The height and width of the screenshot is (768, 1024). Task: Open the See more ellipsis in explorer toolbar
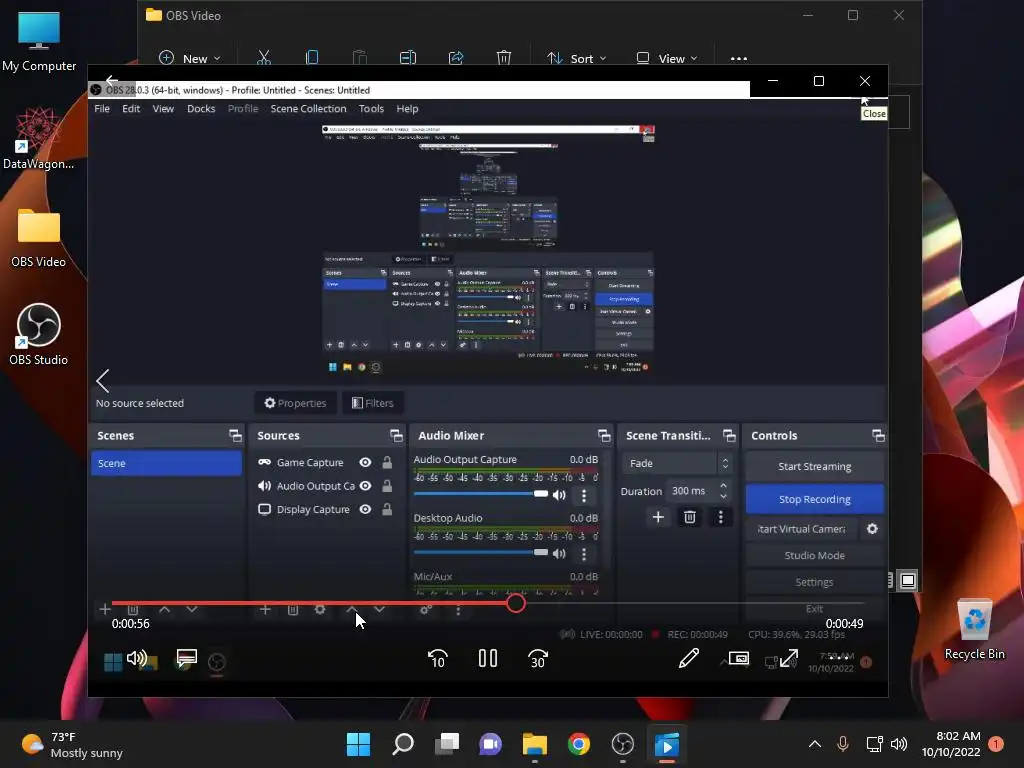[x=739, y=58]
